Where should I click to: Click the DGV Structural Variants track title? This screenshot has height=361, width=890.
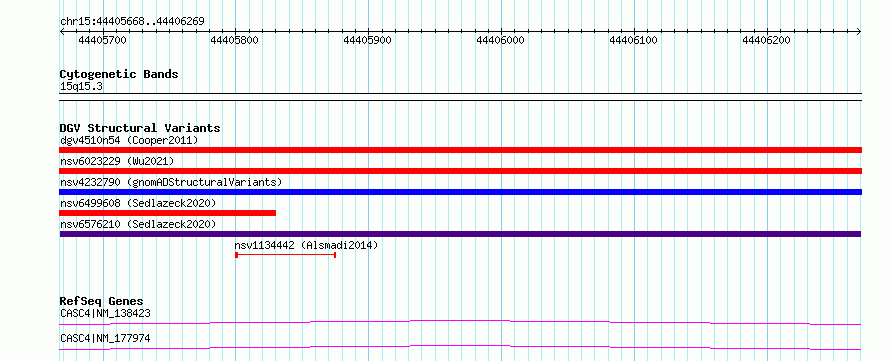pos(140,128)
